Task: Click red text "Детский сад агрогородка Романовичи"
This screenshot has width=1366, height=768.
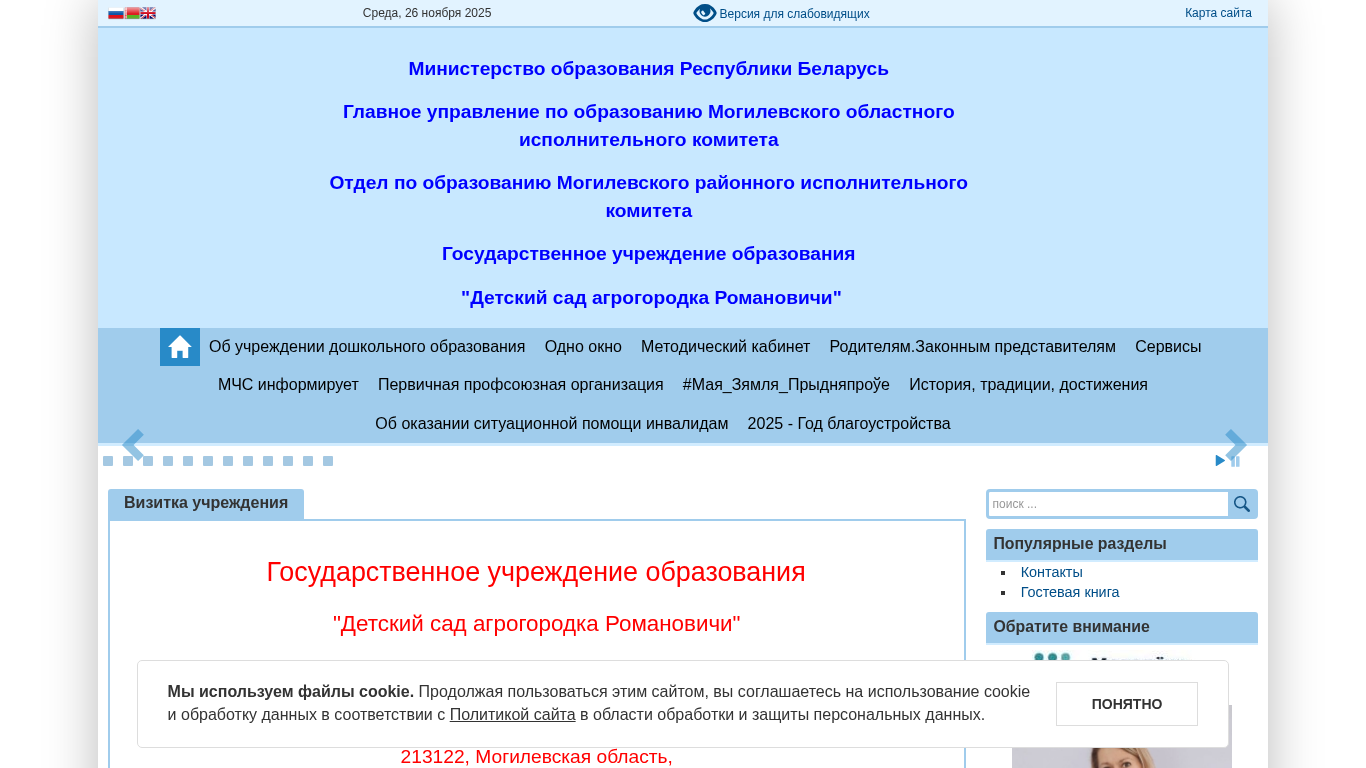Action: pos(537,624)
